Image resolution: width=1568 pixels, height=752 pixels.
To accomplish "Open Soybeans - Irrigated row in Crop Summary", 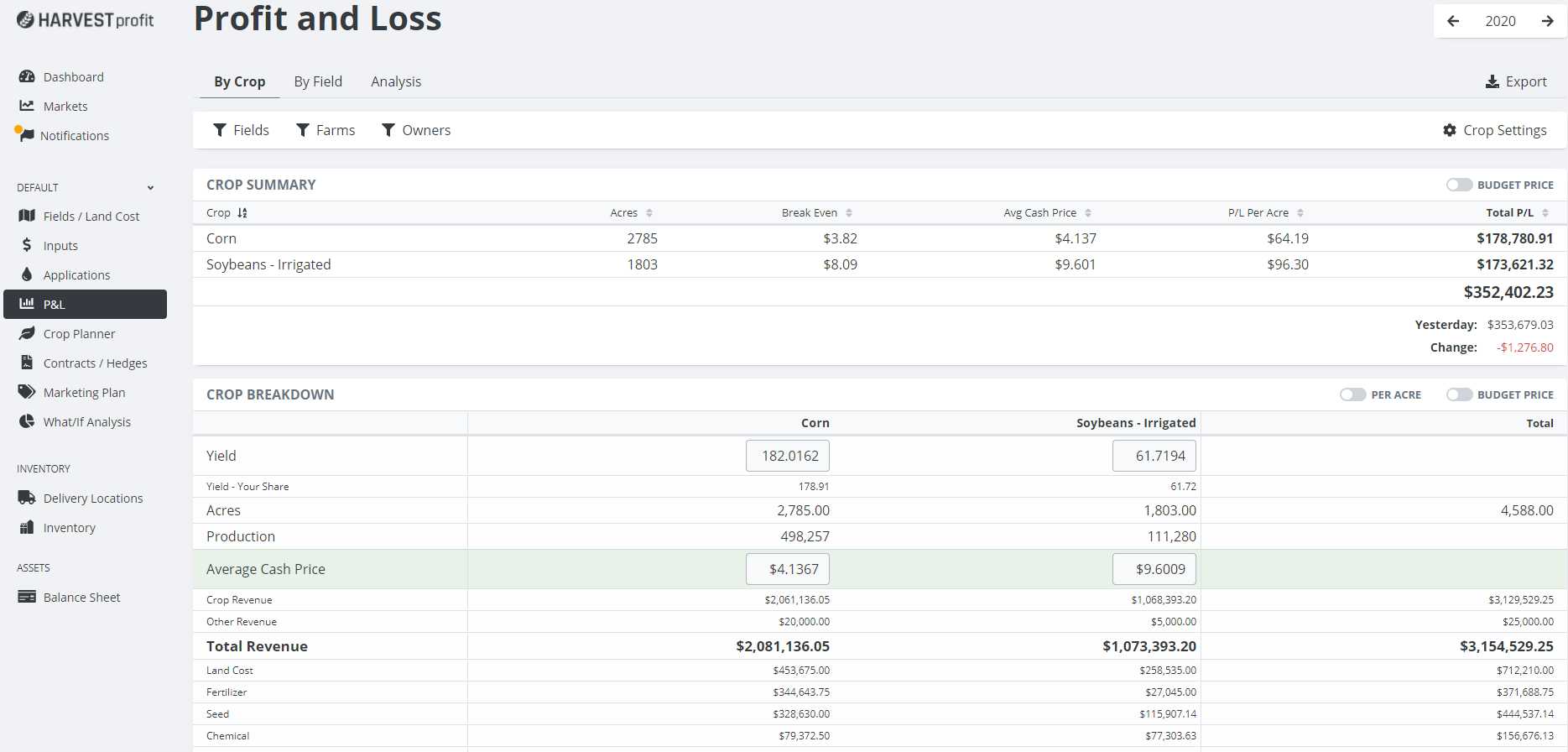I will [x=879, y=264].
